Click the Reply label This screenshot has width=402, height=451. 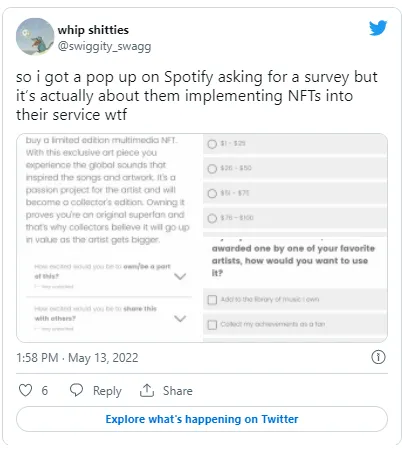[x=107, y=391]
